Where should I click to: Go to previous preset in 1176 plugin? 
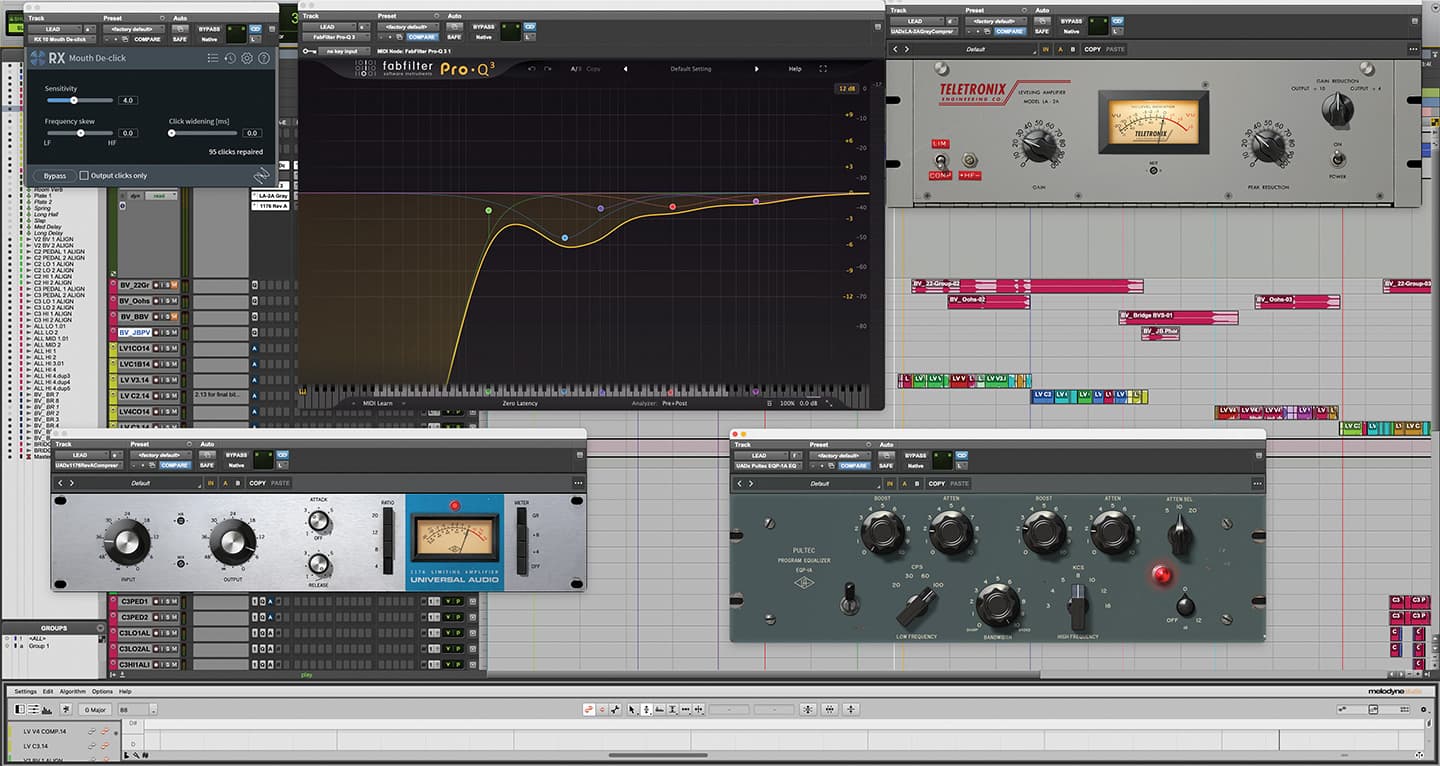(58, 483)
